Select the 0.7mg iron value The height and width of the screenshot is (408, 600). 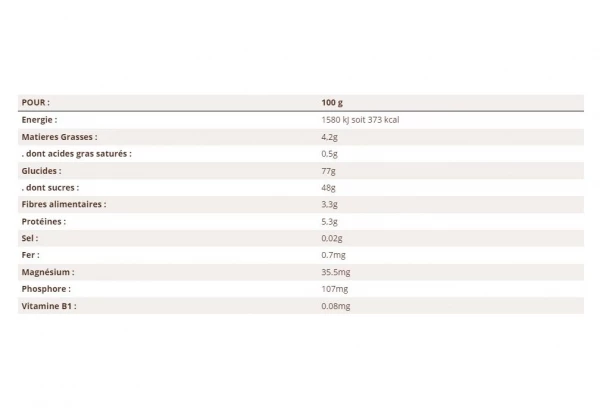point(333,255)
